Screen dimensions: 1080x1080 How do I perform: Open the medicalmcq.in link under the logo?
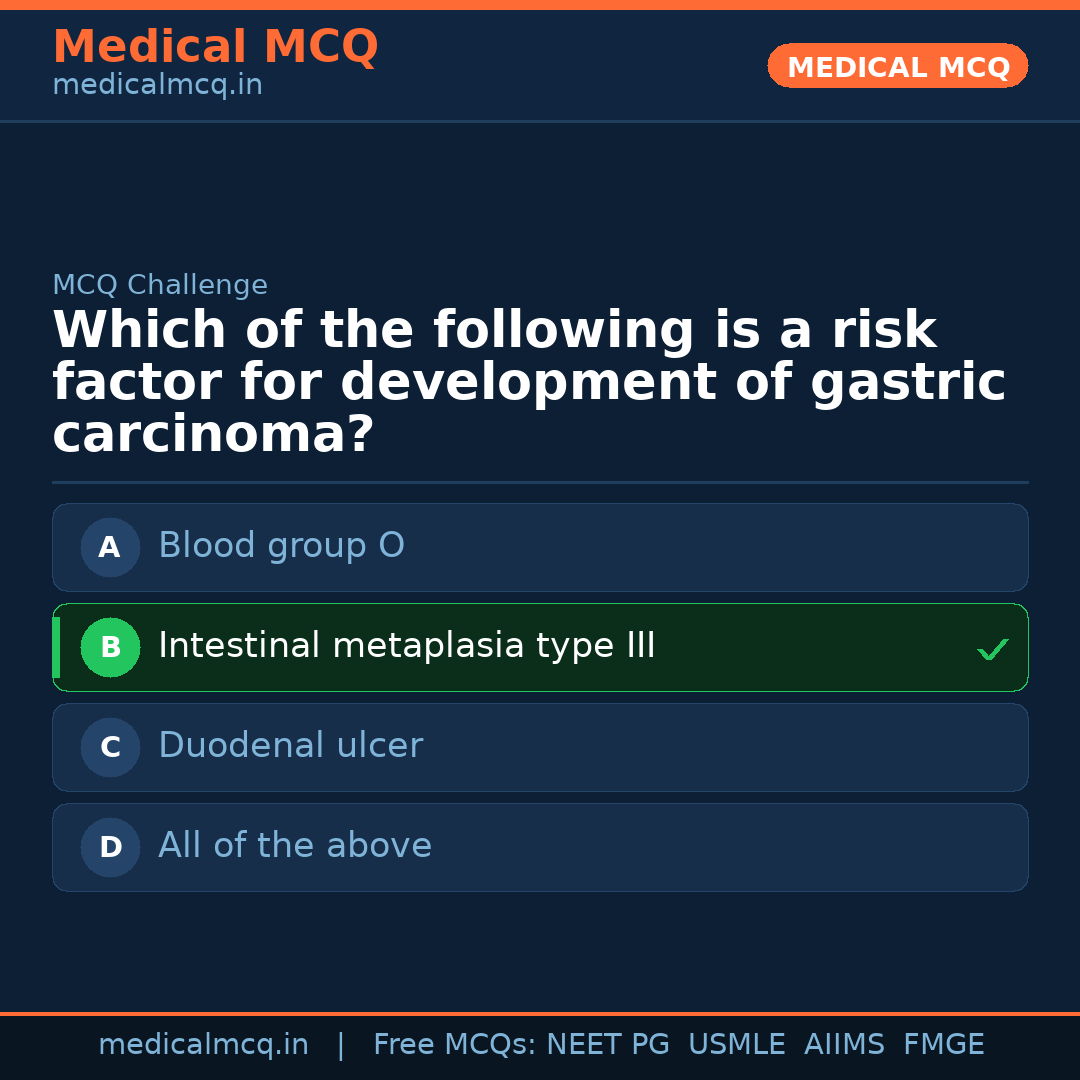pyautogui.click(x=157, y=85)
